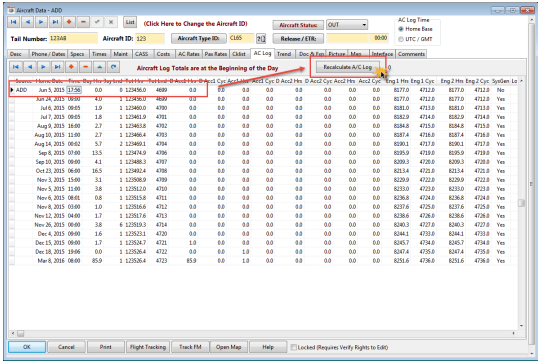The image size is (538, 361).
Task: Confirm with the OK button
Action: coord(27,347)
